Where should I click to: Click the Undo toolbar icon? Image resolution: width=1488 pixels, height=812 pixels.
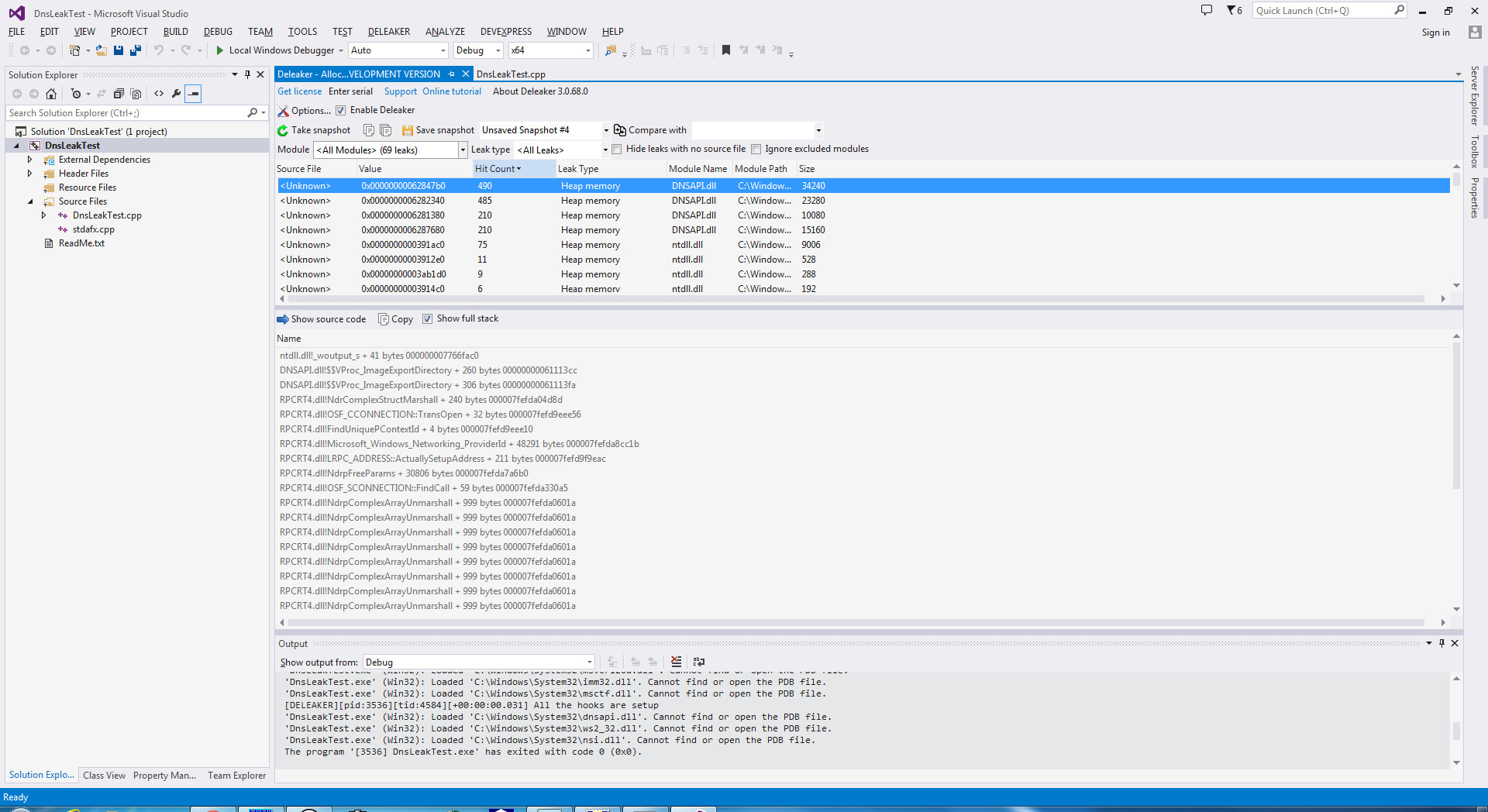coord(159,50)
